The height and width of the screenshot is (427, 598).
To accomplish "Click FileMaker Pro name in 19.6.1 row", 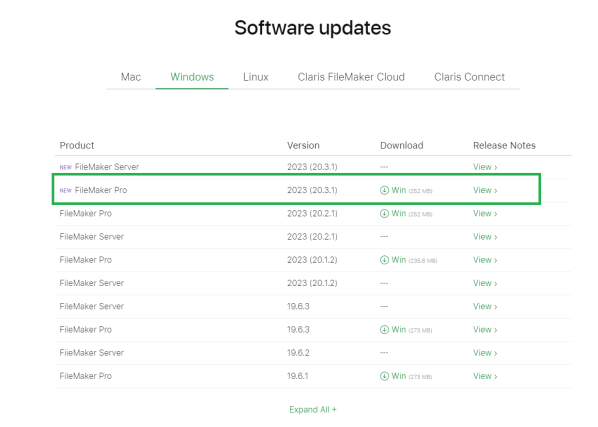I will 85,376.
